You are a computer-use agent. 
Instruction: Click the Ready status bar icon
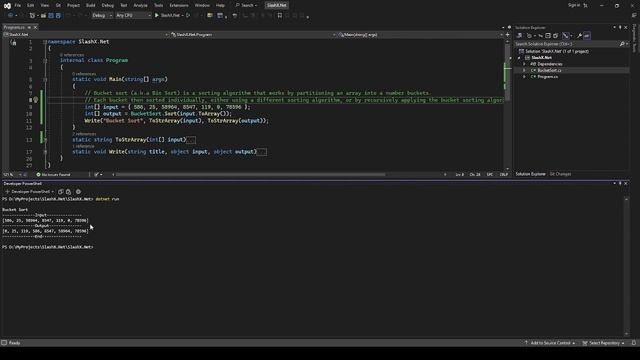[4, 343]
